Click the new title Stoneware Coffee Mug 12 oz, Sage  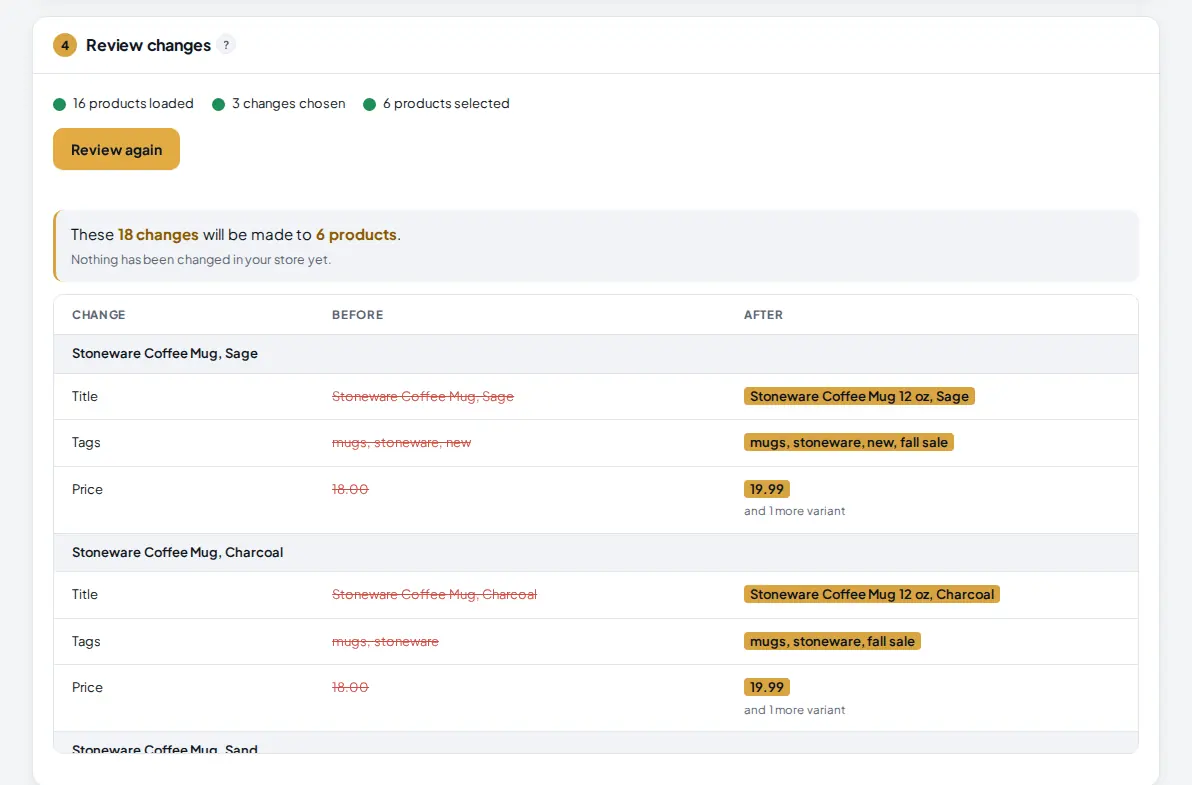click(859, 396)
